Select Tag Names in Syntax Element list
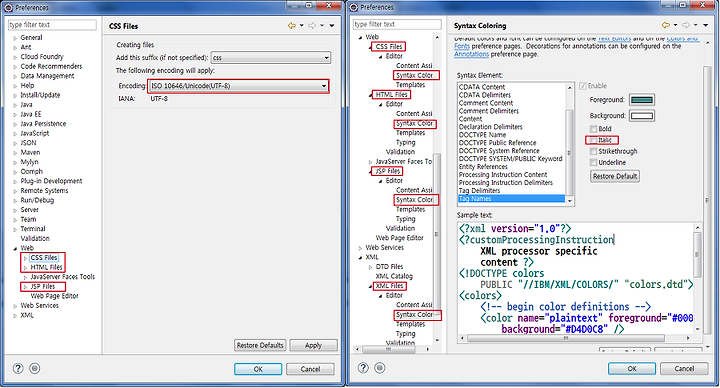Image resolution: width=720 pixels, height=388 pixels. (512, 199)
